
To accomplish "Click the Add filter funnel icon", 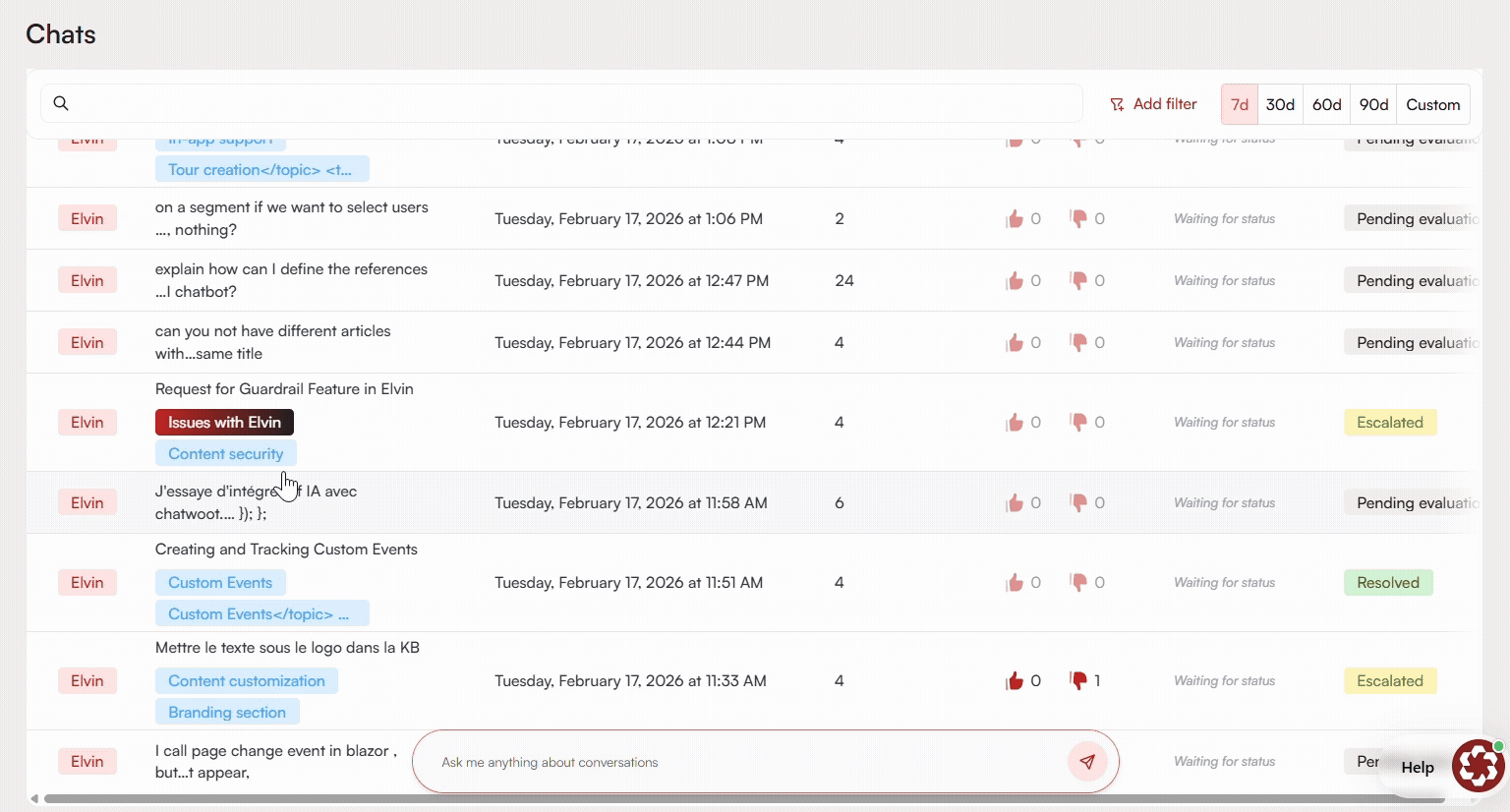I will click(1117, 104).
